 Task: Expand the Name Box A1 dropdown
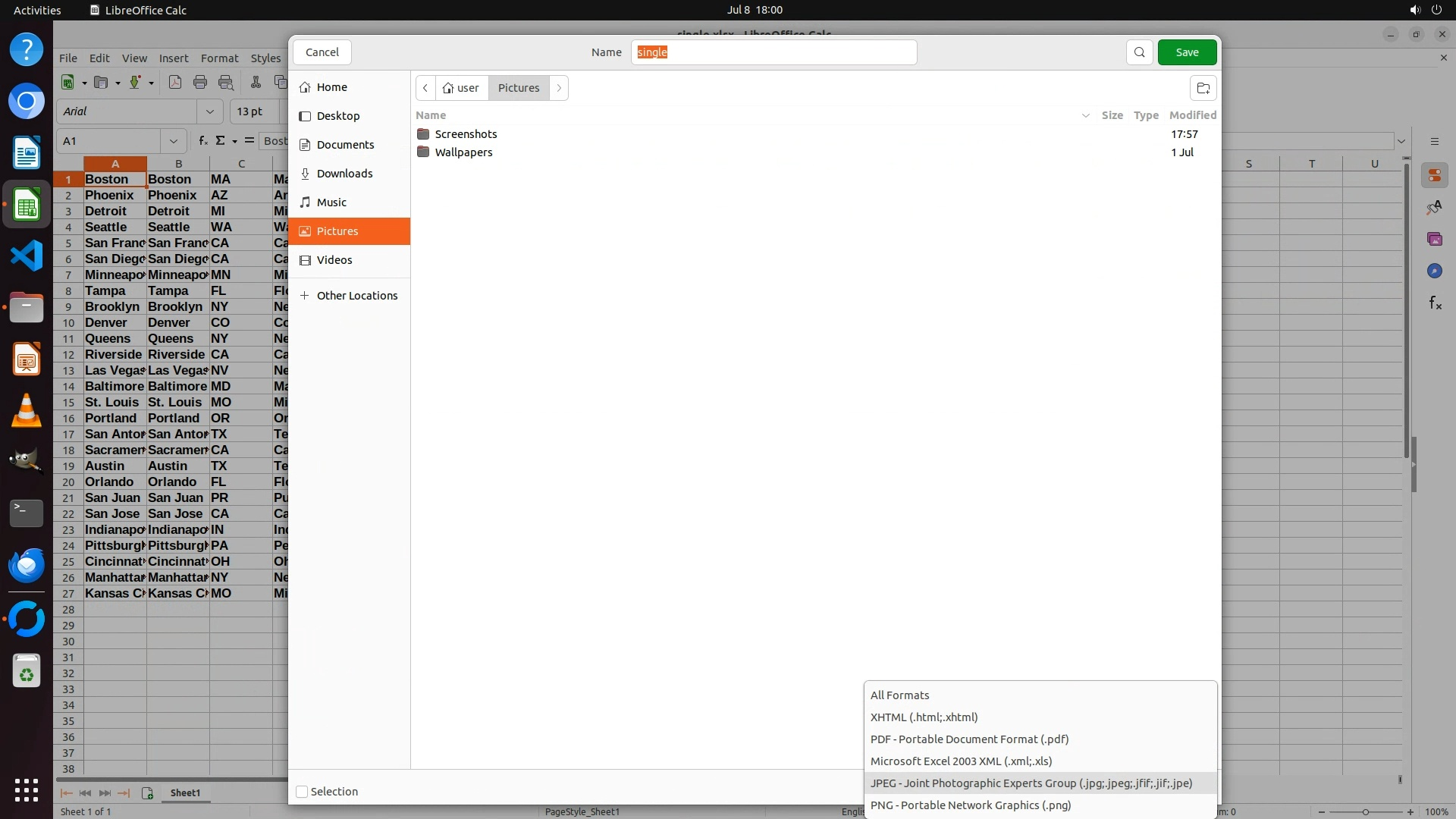[174, 141]
